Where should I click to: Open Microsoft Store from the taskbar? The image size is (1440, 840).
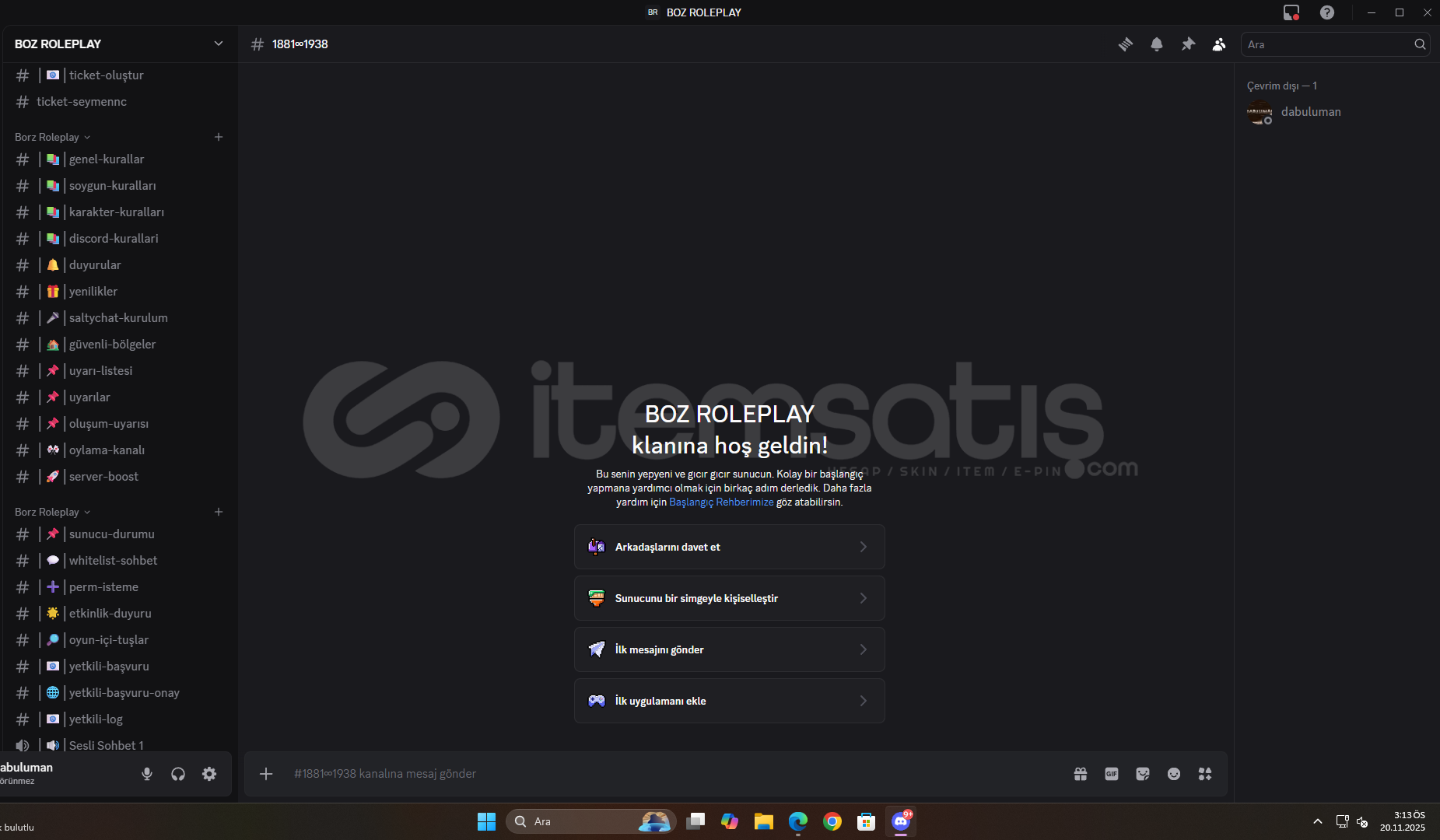click(867, 821)
